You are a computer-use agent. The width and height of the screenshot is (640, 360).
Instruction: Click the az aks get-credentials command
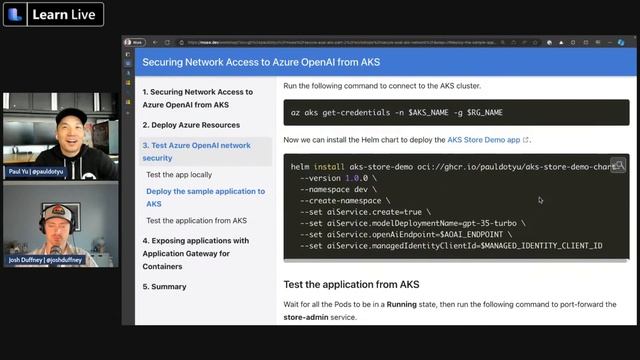[396, 113]
